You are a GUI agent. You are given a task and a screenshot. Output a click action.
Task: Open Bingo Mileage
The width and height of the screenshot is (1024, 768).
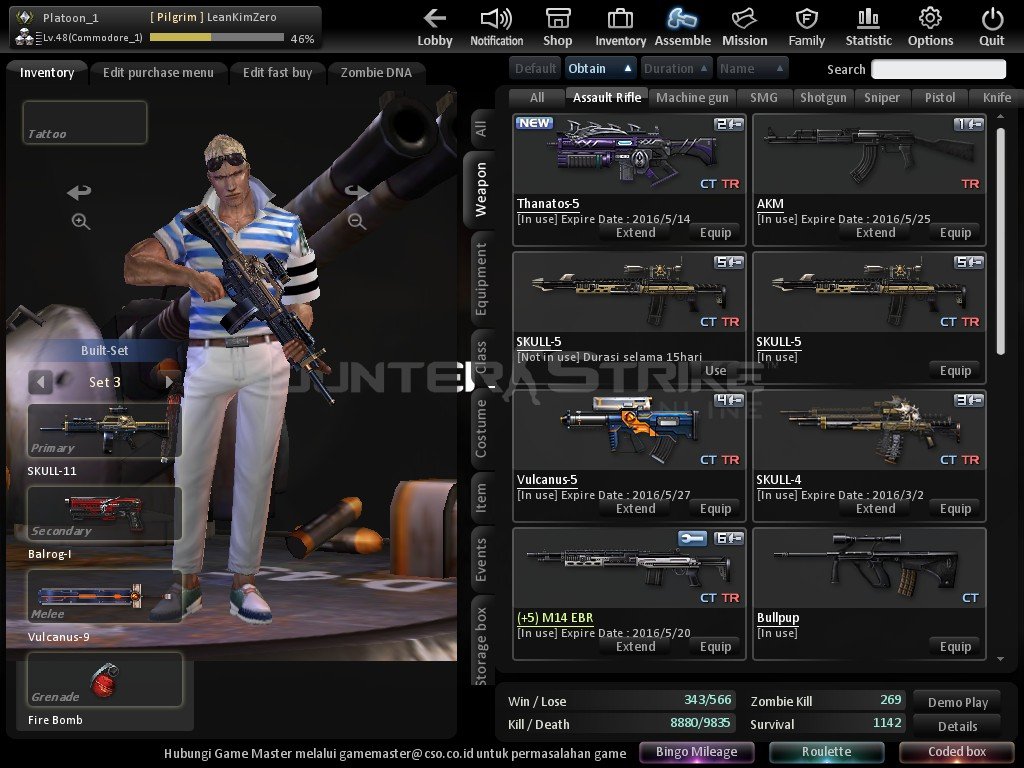coord(696,752)
